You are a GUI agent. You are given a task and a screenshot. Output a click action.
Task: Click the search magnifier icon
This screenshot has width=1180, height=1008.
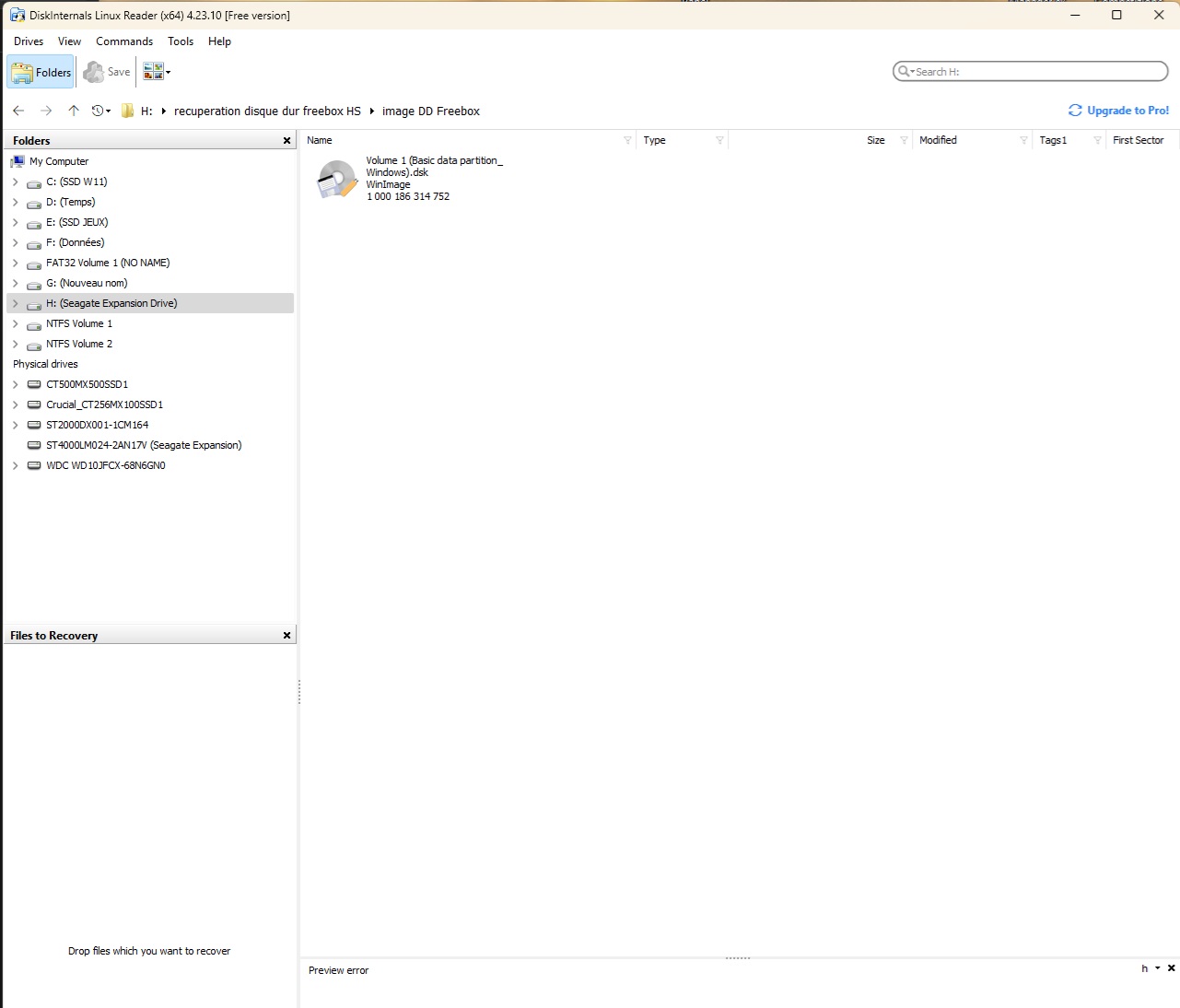click(905, 71)
